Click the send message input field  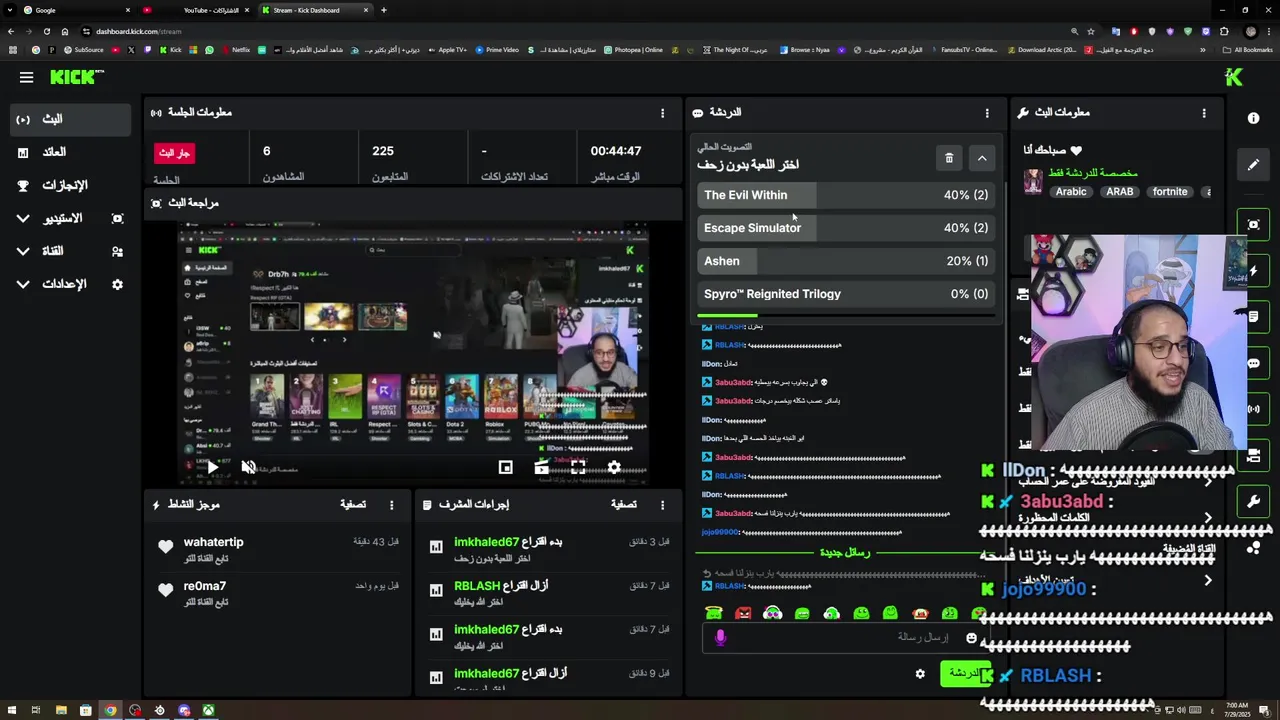pyautogui.click(x=845, y=637)
